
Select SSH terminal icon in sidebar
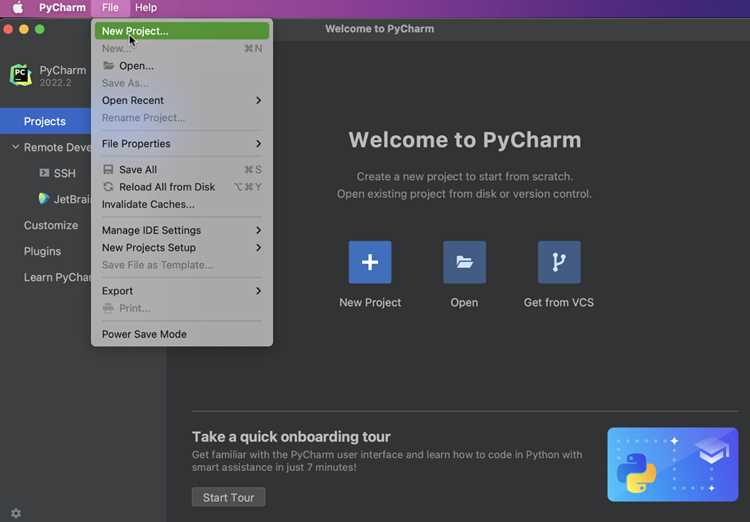pyautogui.click(x=44, y=173)
